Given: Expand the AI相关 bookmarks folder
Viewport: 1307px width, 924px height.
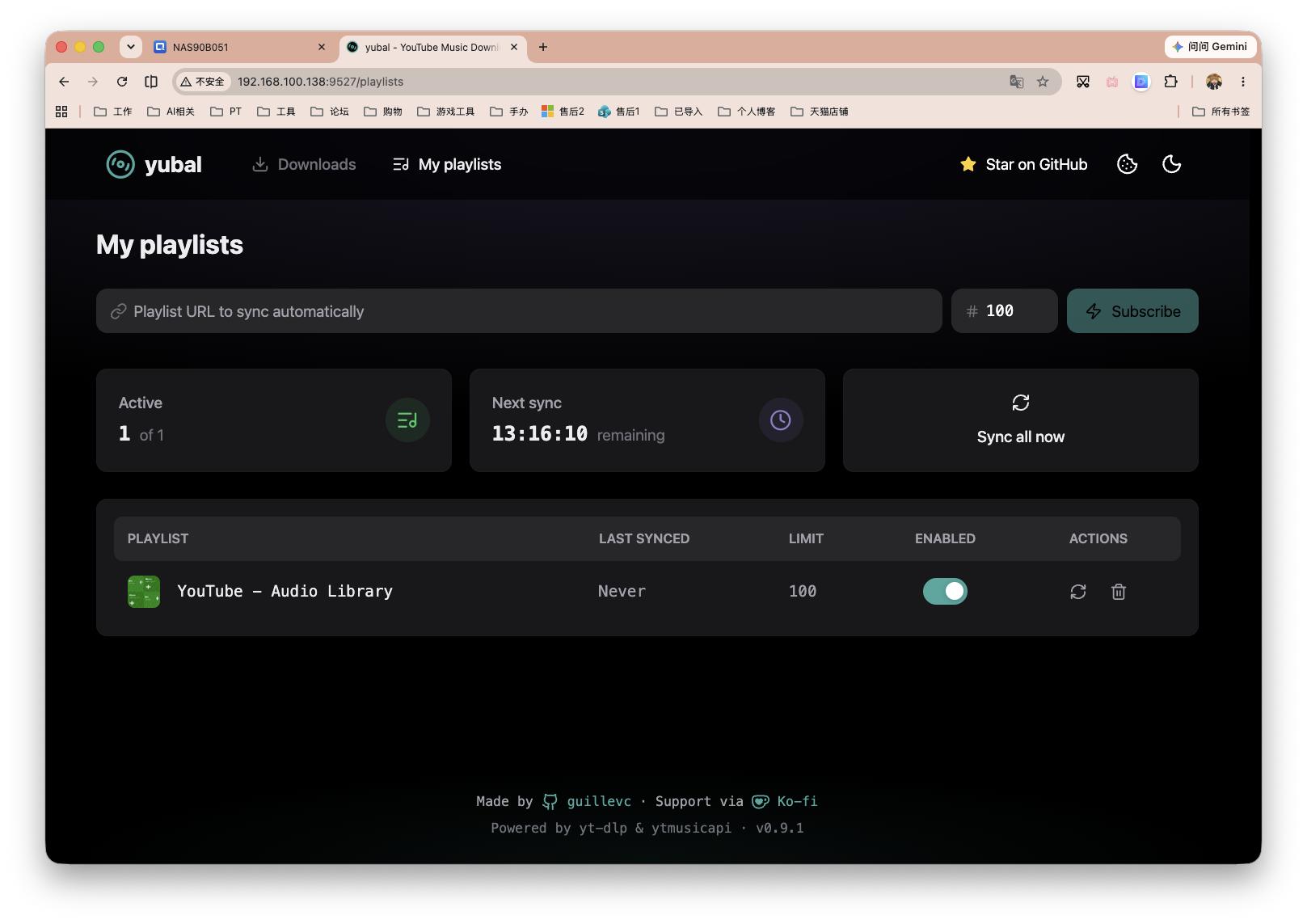Looking at the screenshot, I should pos(171,112).
